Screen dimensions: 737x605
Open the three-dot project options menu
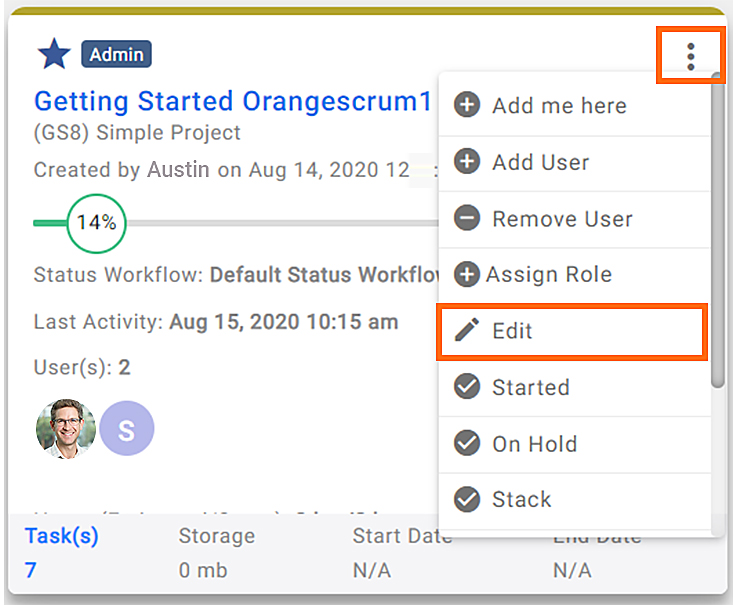tap(690, 57)
